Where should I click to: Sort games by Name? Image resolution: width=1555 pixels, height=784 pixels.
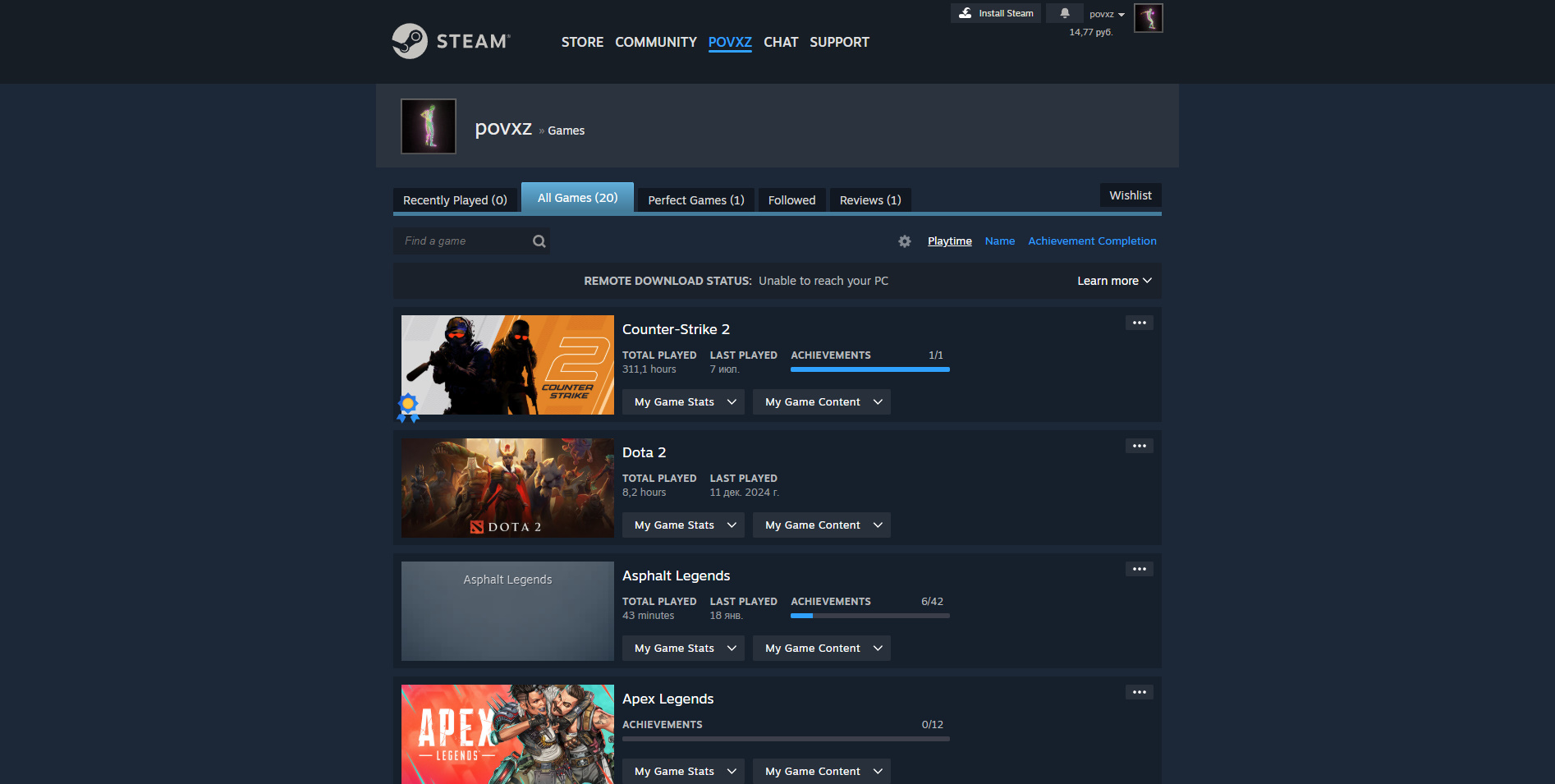coord(1000,241)
